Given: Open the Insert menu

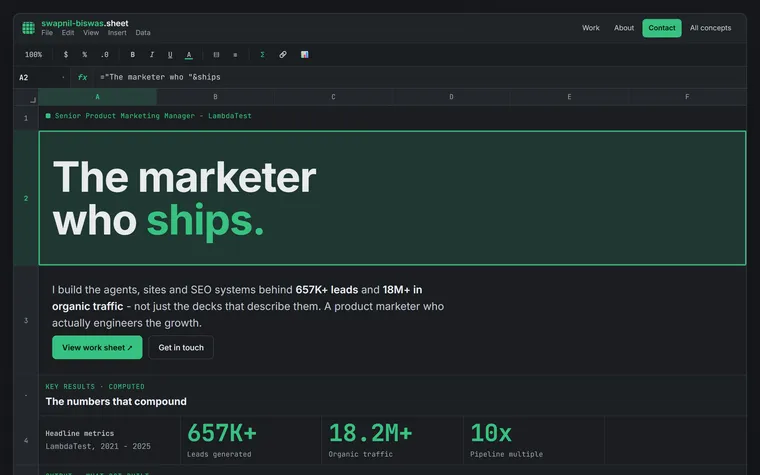Looking at the screenshot, I should coord(117,33).
